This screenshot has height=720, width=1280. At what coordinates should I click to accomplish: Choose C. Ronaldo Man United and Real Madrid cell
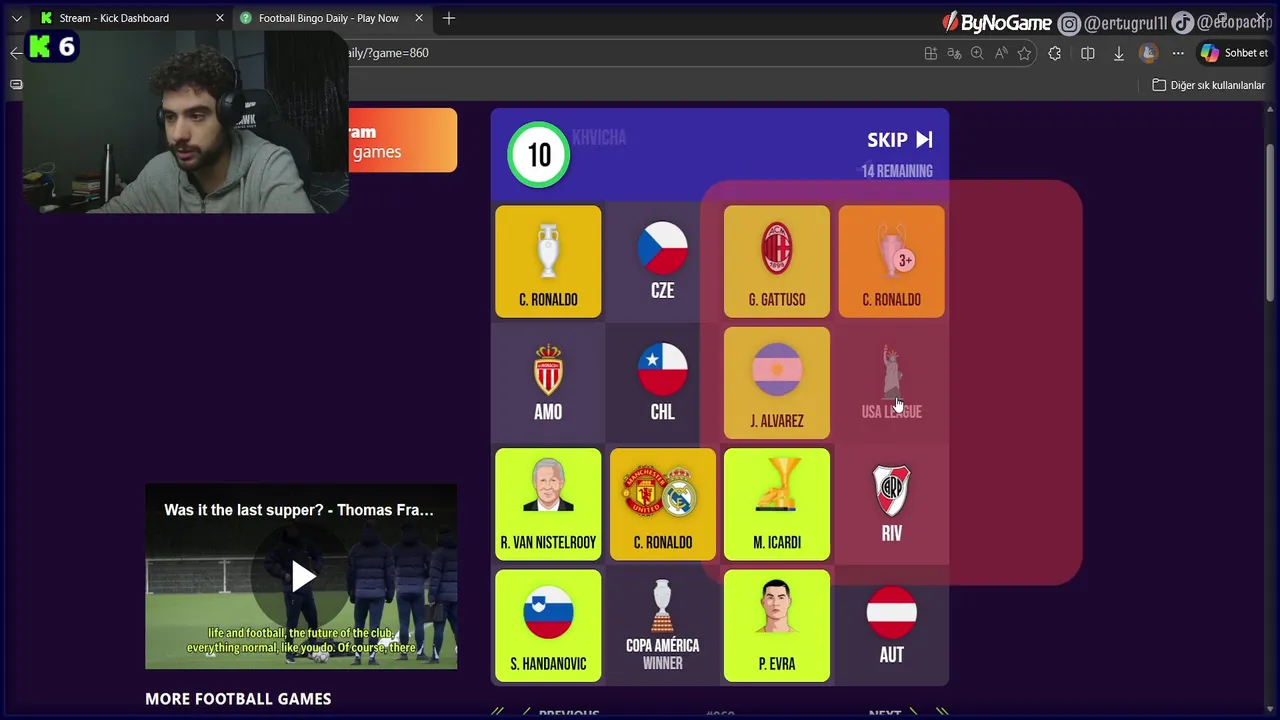pyautogui.click(x=662, y=504)
